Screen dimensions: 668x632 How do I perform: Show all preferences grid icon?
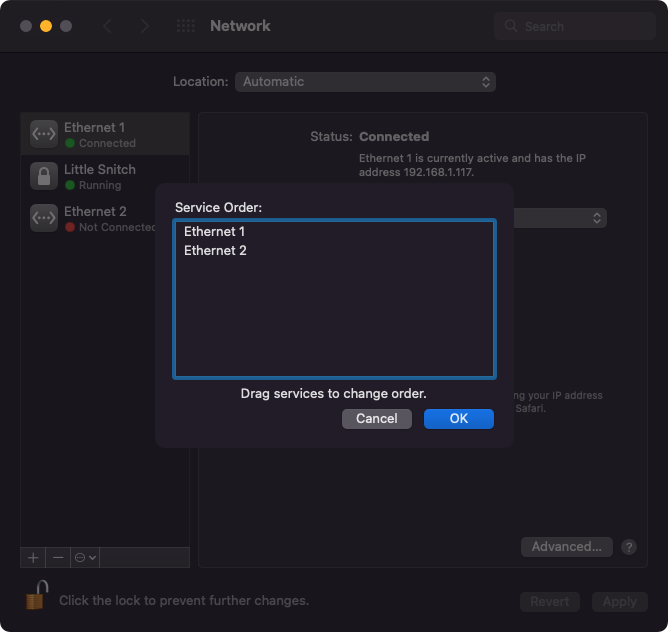tap(186, 26)
